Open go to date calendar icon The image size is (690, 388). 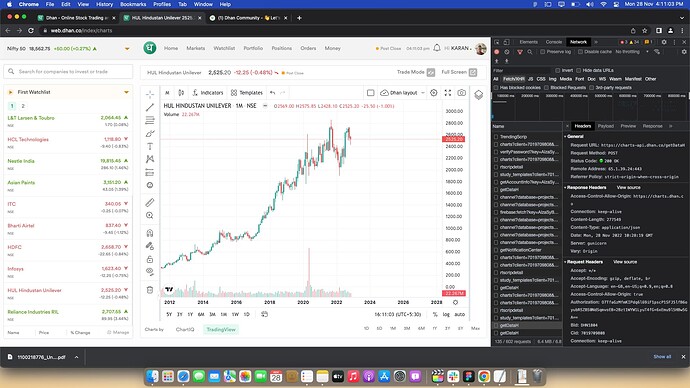pyautogui.click(x=264, y=314)
